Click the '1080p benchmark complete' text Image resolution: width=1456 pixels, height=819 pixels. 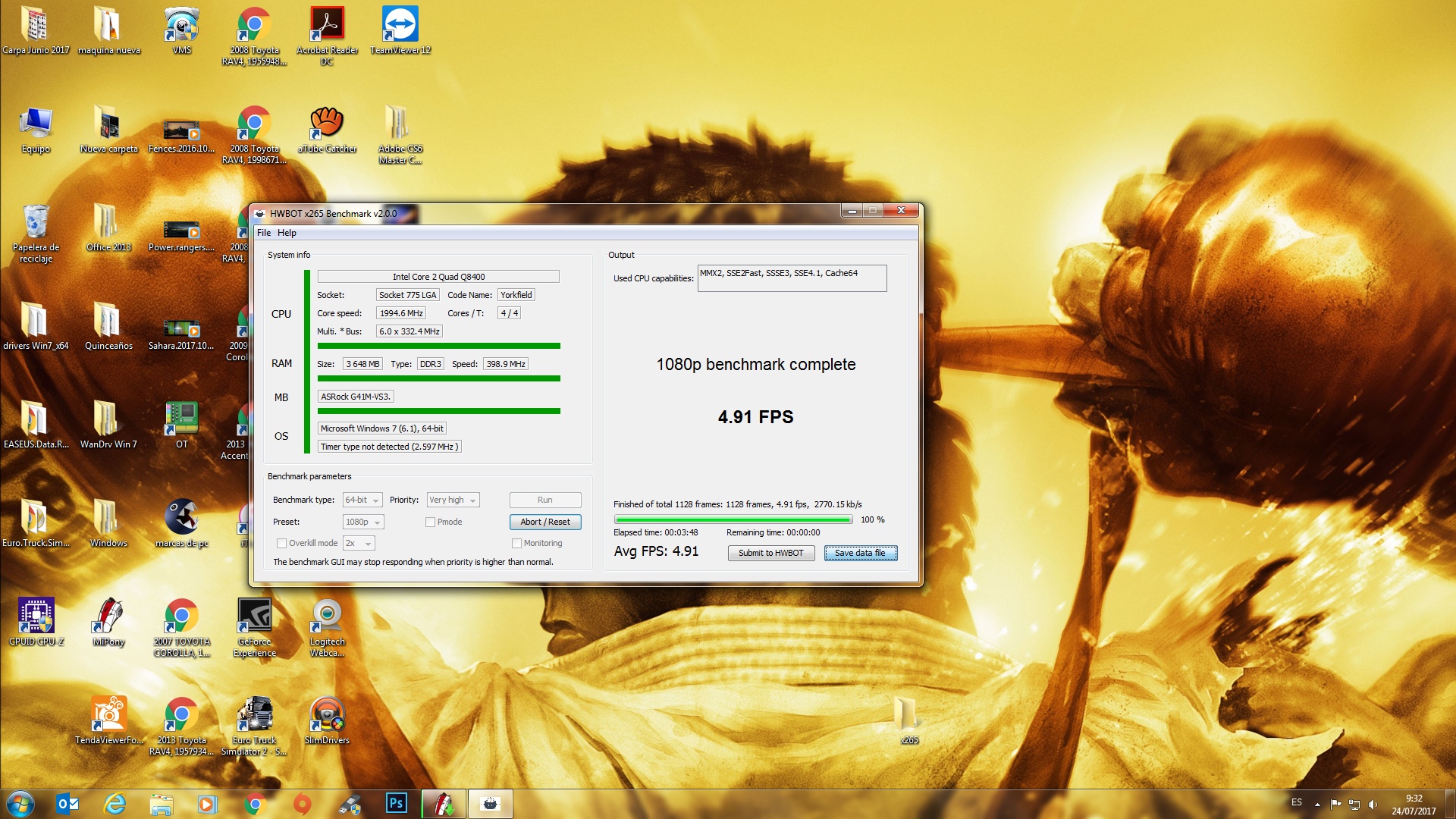(755, 365)
